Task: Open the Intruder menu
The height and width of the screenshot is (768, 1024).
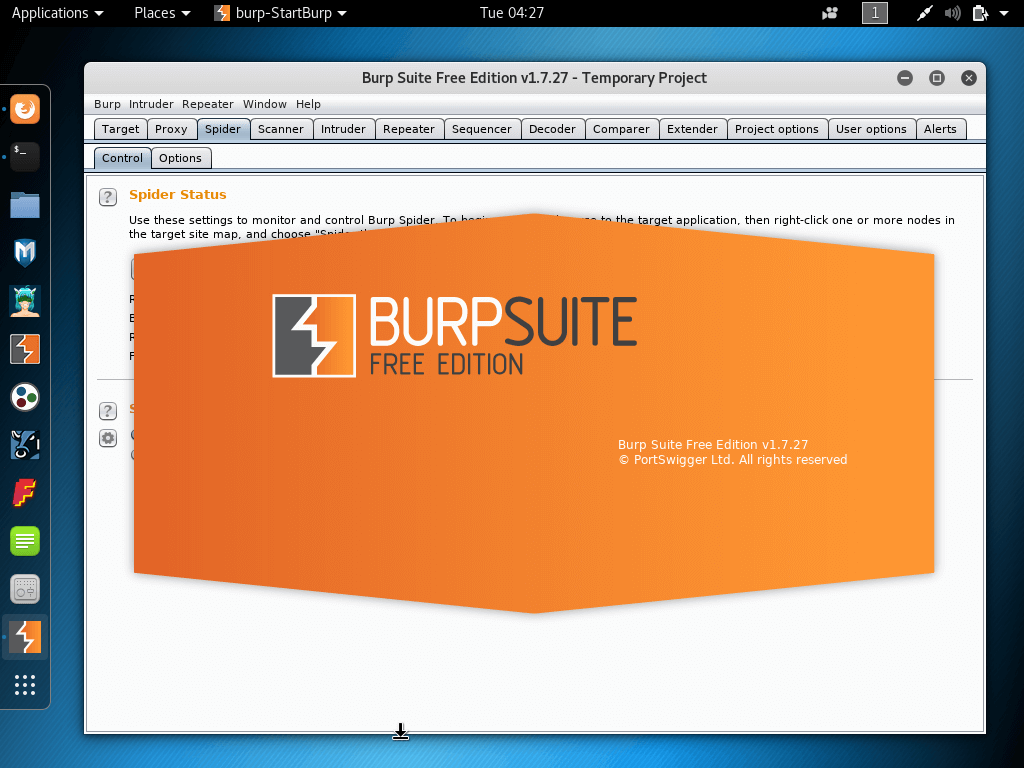Action: click(151, 104)
